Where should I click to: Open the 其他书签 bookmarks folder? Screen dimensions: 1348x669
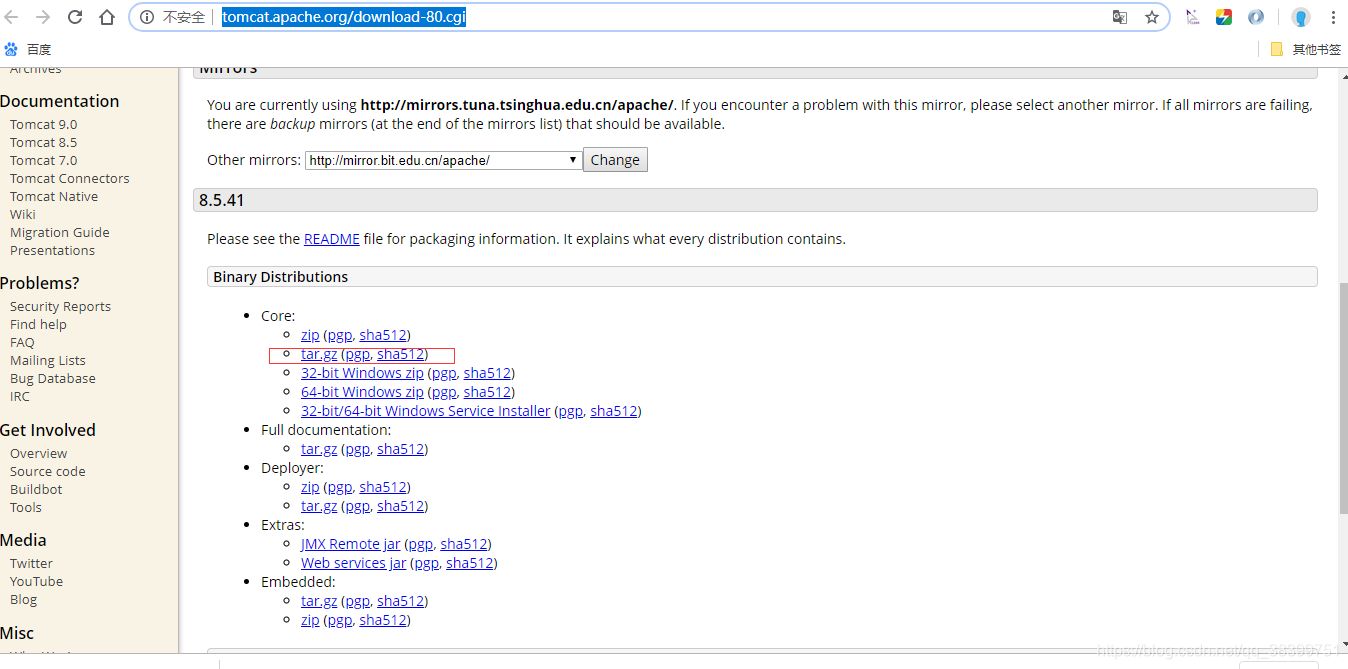[1305, 49]
